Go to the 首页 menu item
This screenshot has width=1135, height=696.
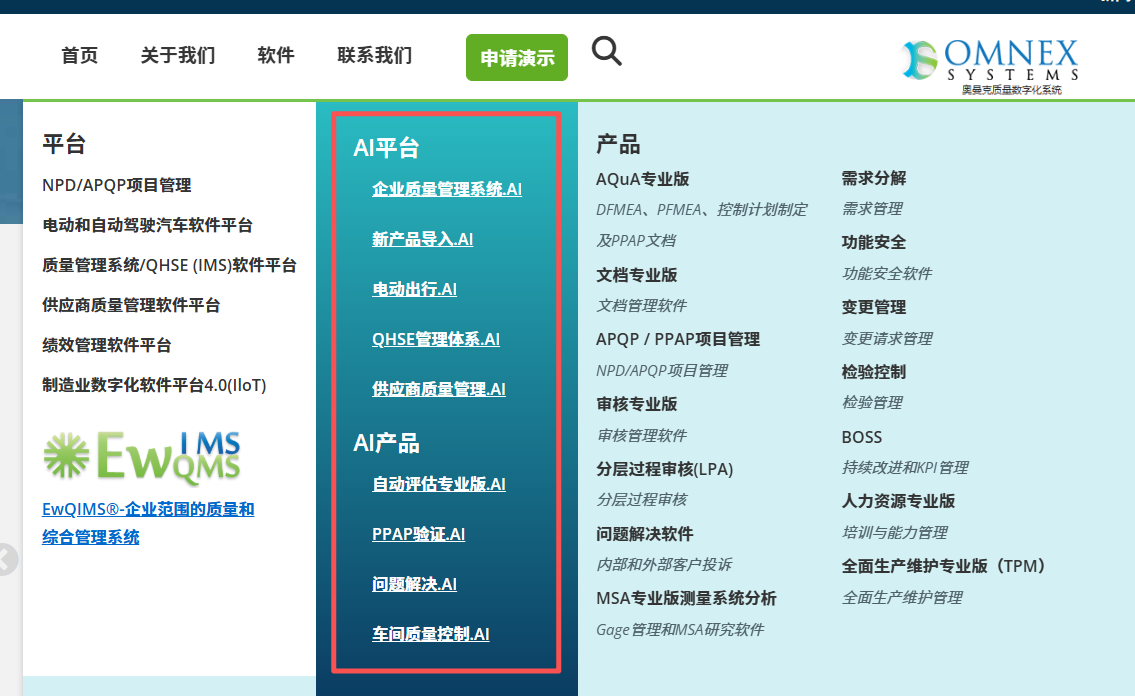(x=80, y=56)
